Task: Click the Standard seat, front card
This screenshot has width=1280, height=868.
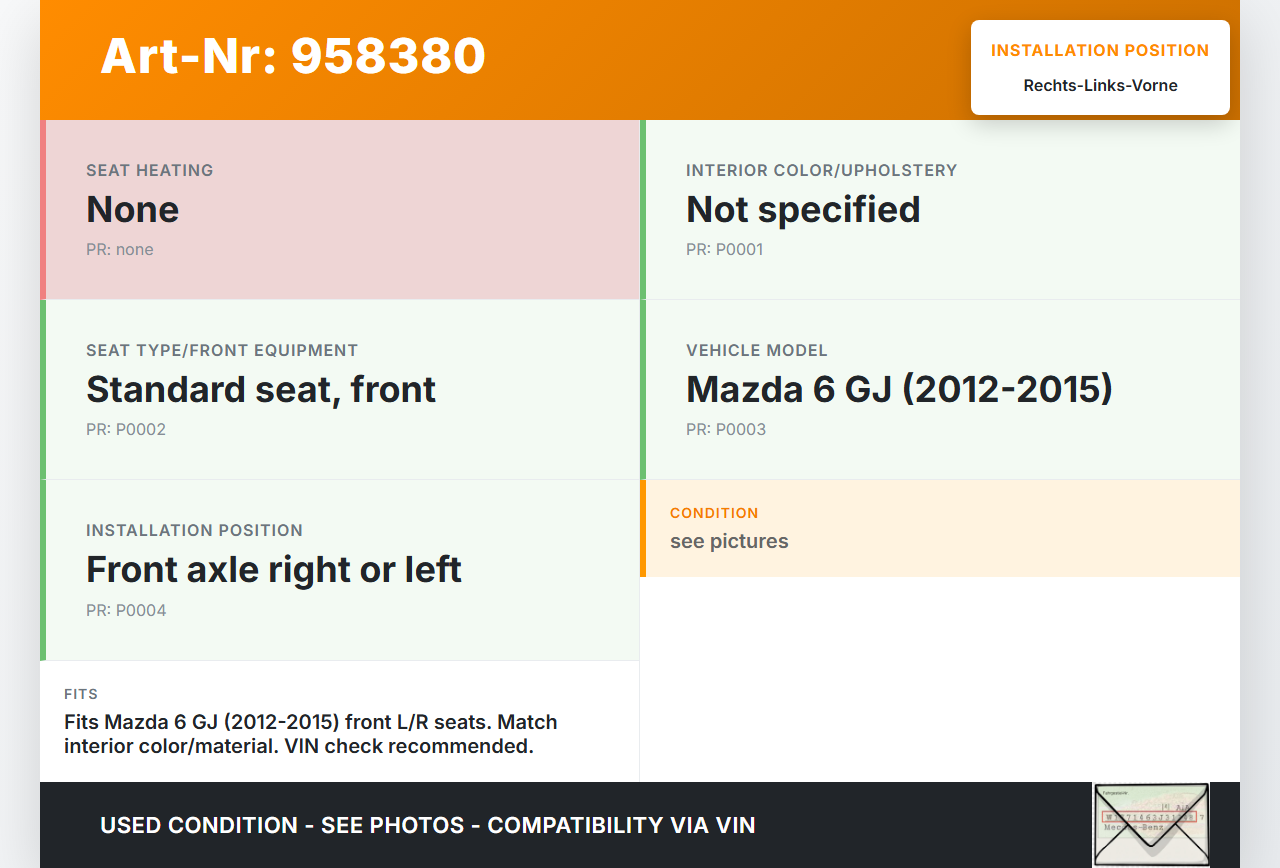Action: click(x=340, y=389)
